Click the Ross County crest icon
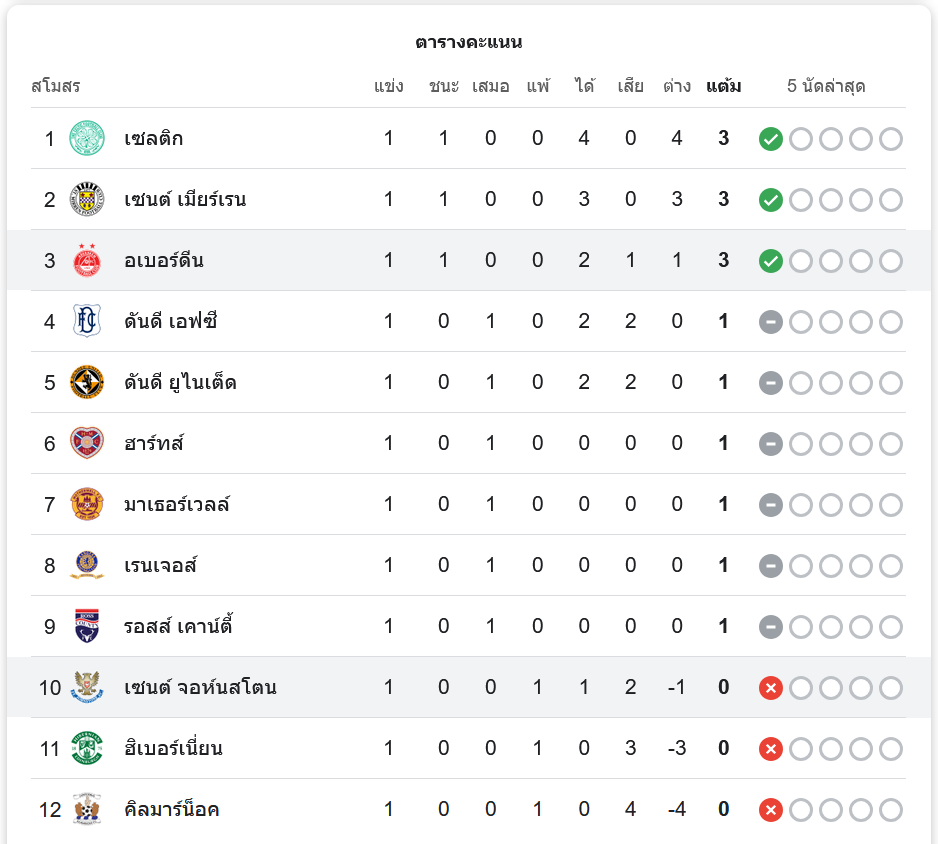This screenshot has height=844, width=938. click(x=87, y=626)
